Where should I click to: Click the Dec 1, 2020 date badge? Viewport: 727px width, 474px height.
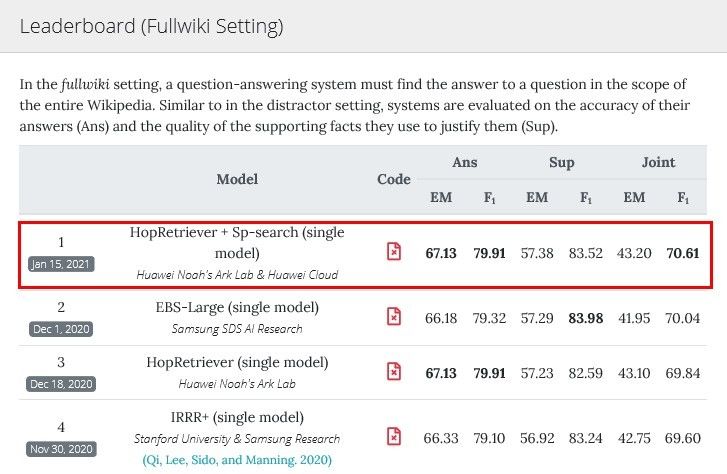pyautogui.click(x=61, y=328)
